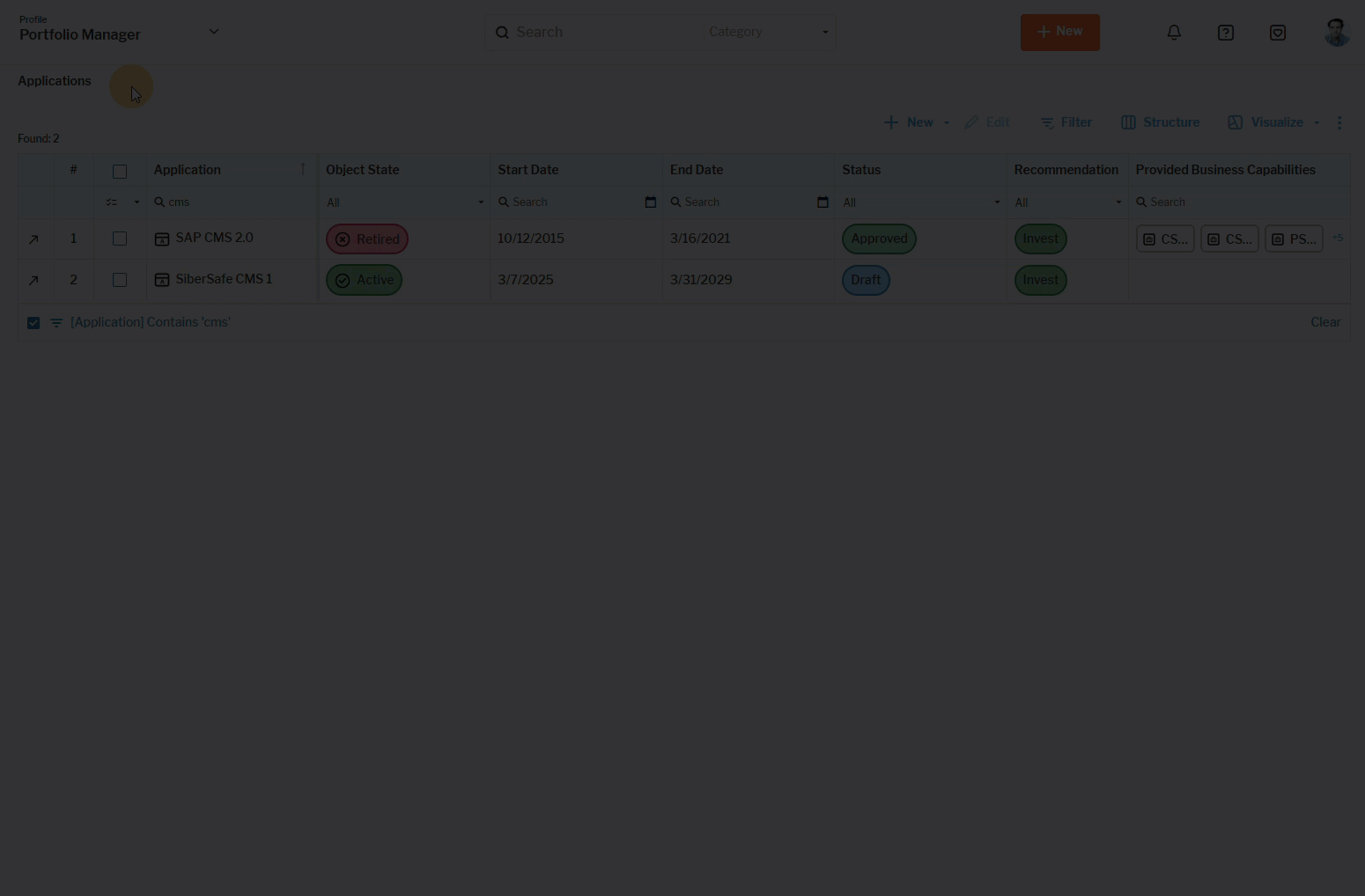Open the more options vertical dots
This screenshot has width=1365, height=896.
point(1339,122)
